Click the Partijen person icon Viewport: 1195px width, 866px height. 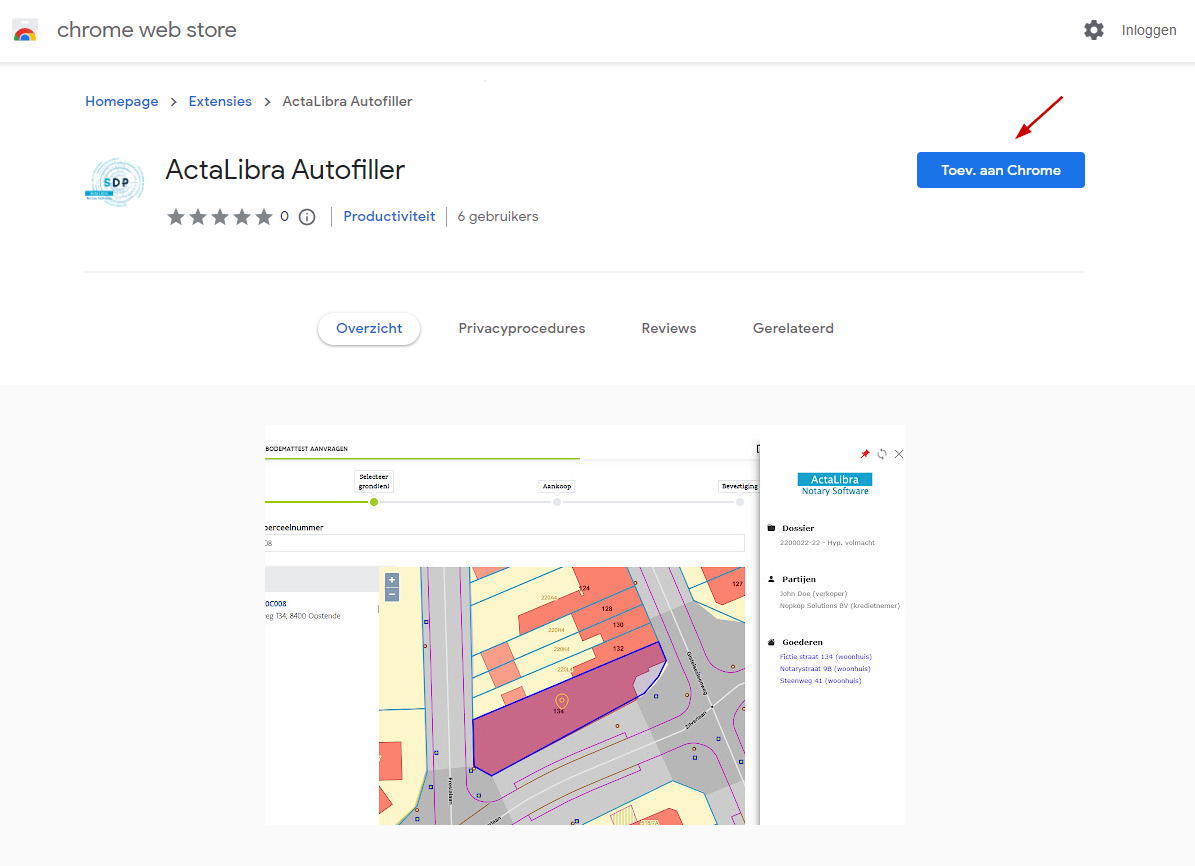771,579
